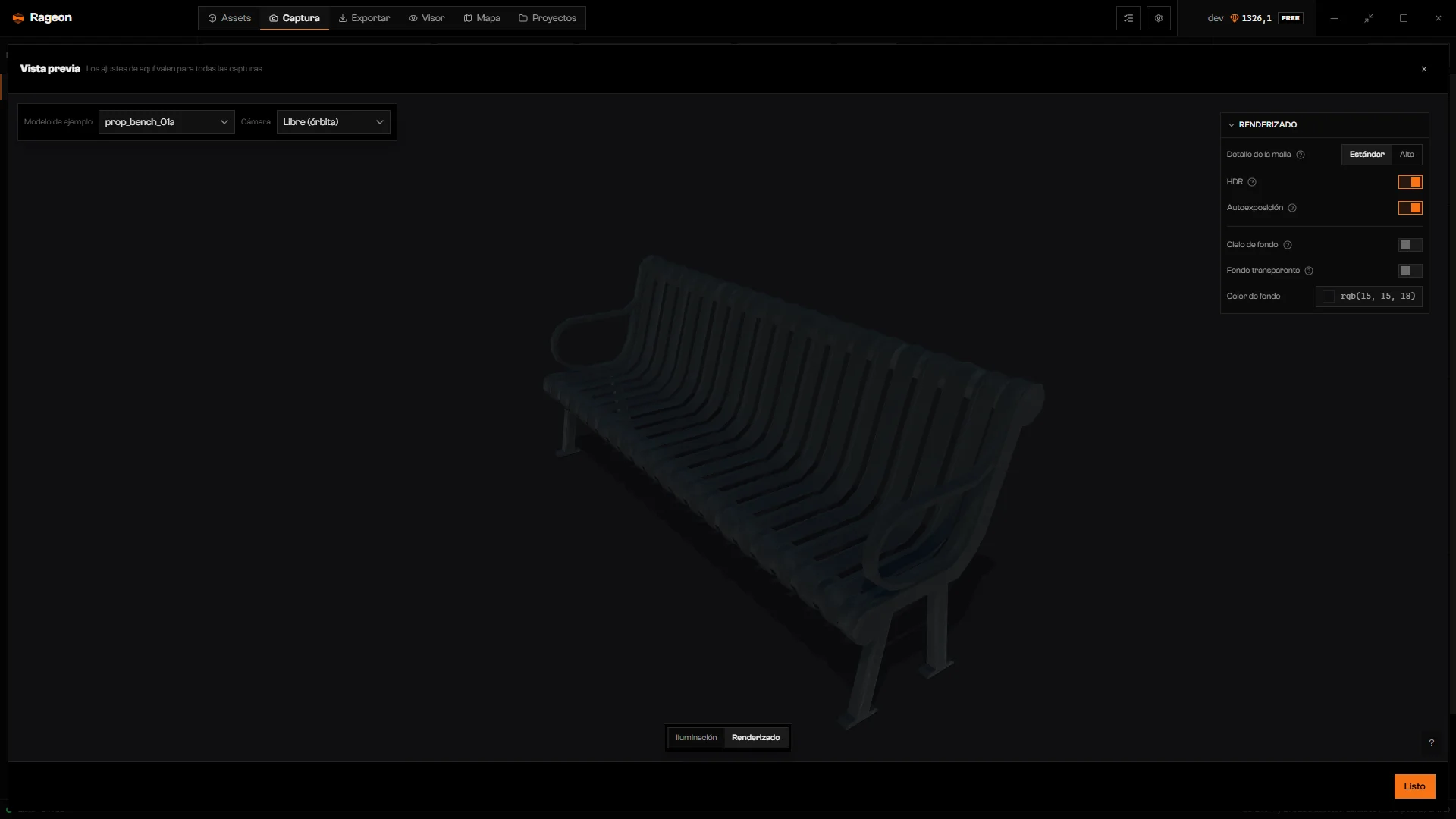Maximize the Rageon window

coord(1404,18)
